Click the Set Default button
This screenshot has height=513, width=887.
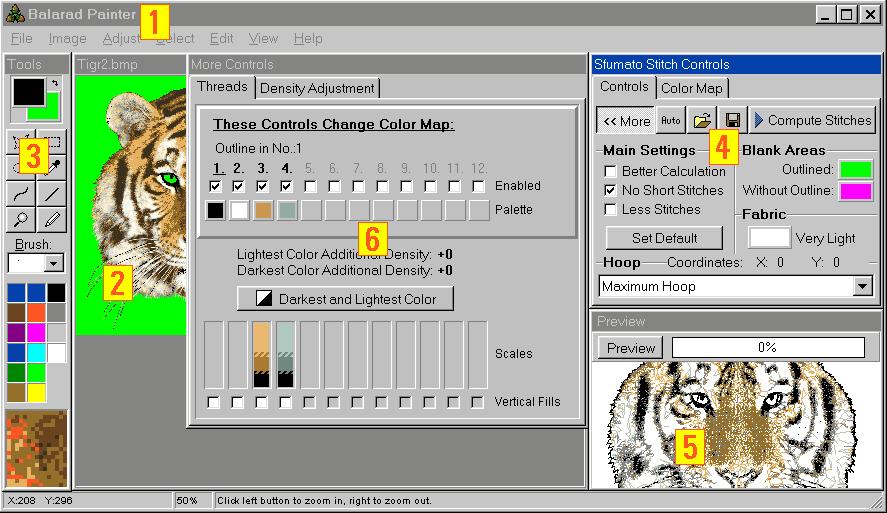[x=664, y=238]
